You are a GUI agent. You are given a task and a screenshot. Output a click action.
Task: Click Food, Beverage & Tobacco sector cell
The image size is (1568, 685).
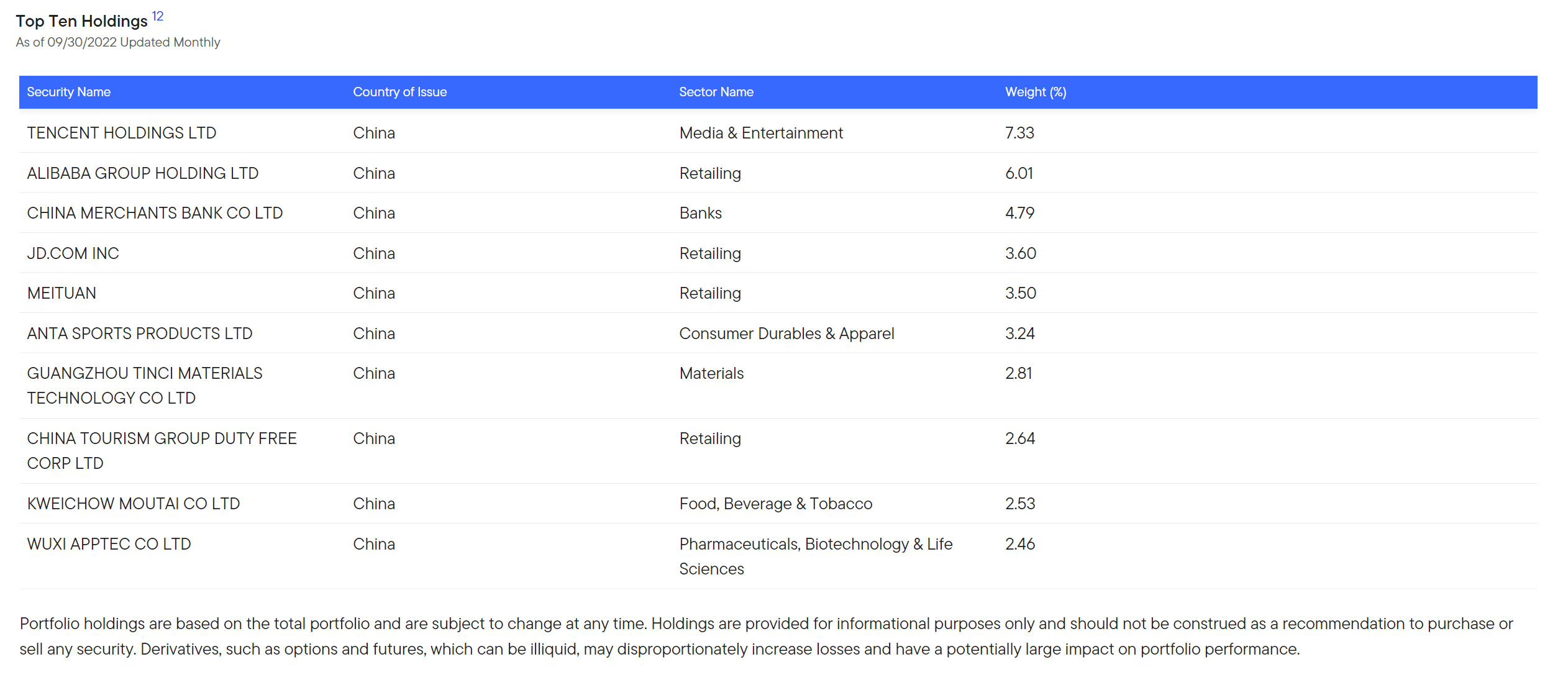point(776,504)
